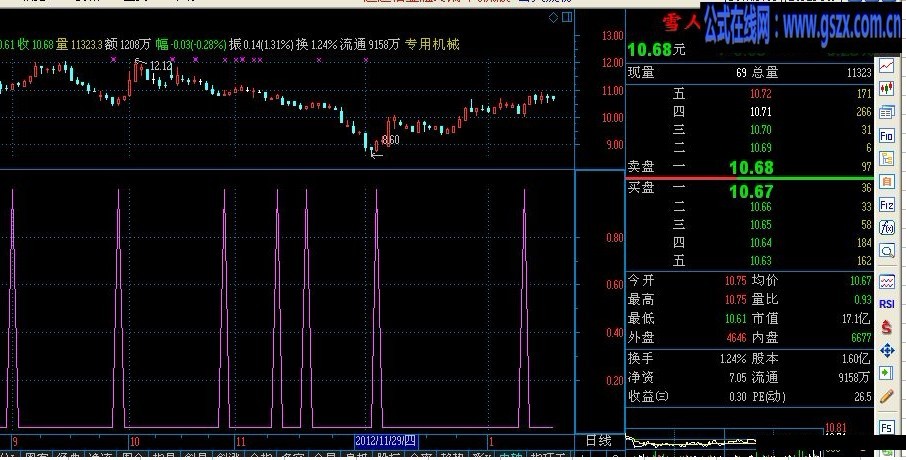Click the 12.12 high price label
This screenshot has width=906, height=460.
[x=161, y=66]
